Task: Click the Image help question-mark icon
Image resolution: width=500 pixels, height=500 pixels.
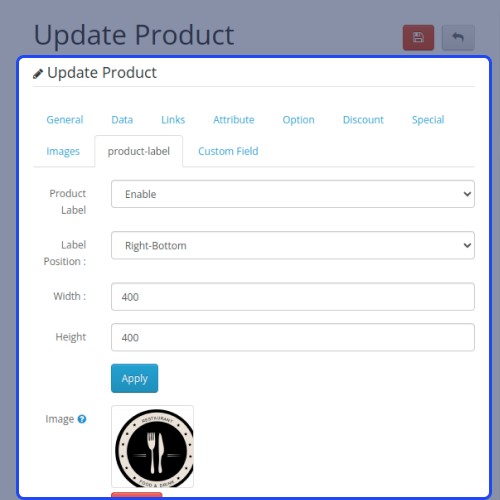Action: pos(82,419)
